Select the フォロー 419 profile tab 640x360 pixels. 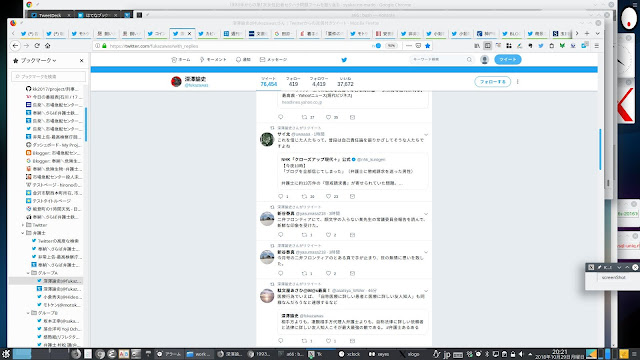pos(293,82)
